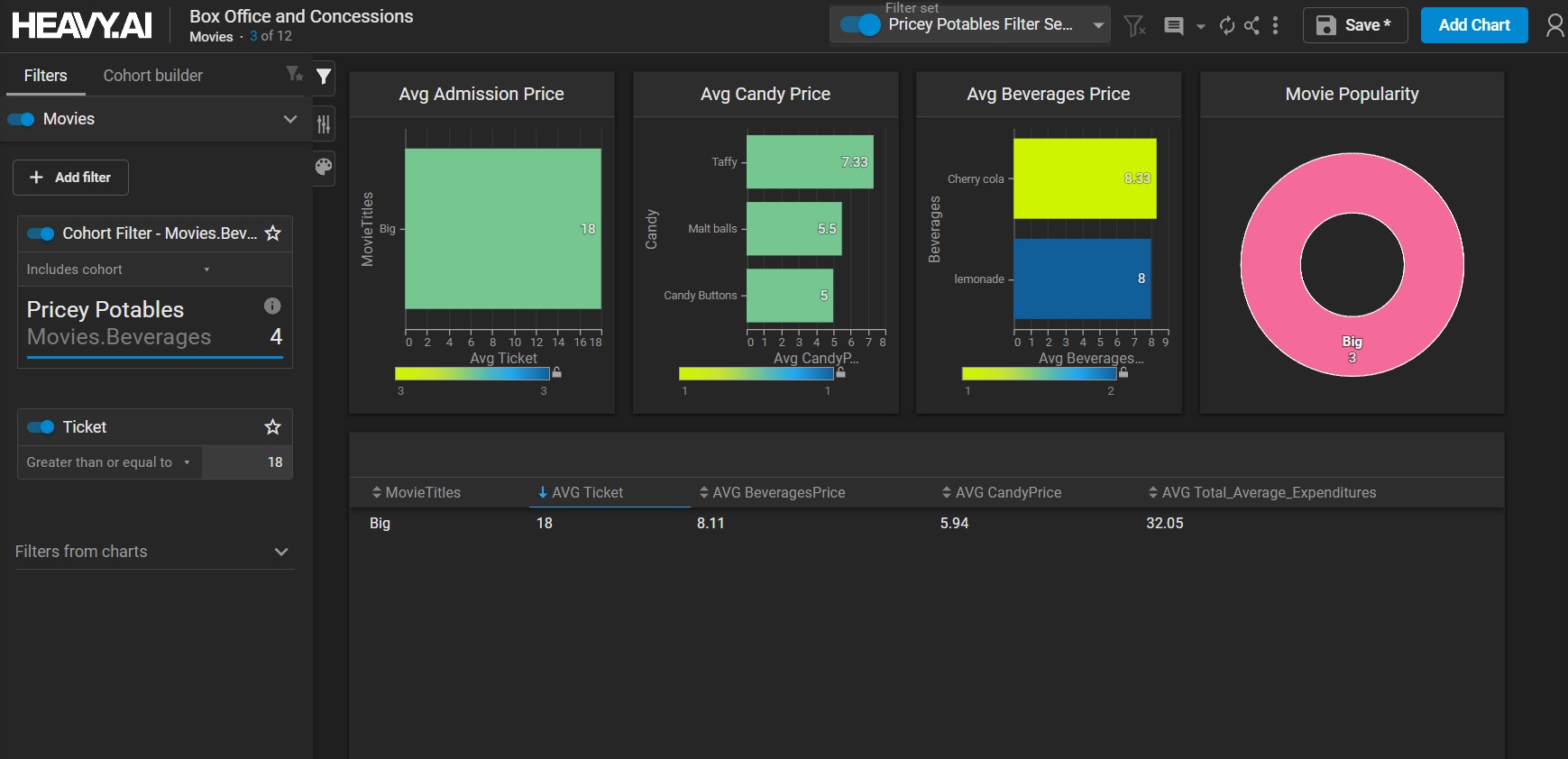Screen dimensions: 1568x759
Task: Turn off the Ticket filter toggle
Action: (41, 427)
